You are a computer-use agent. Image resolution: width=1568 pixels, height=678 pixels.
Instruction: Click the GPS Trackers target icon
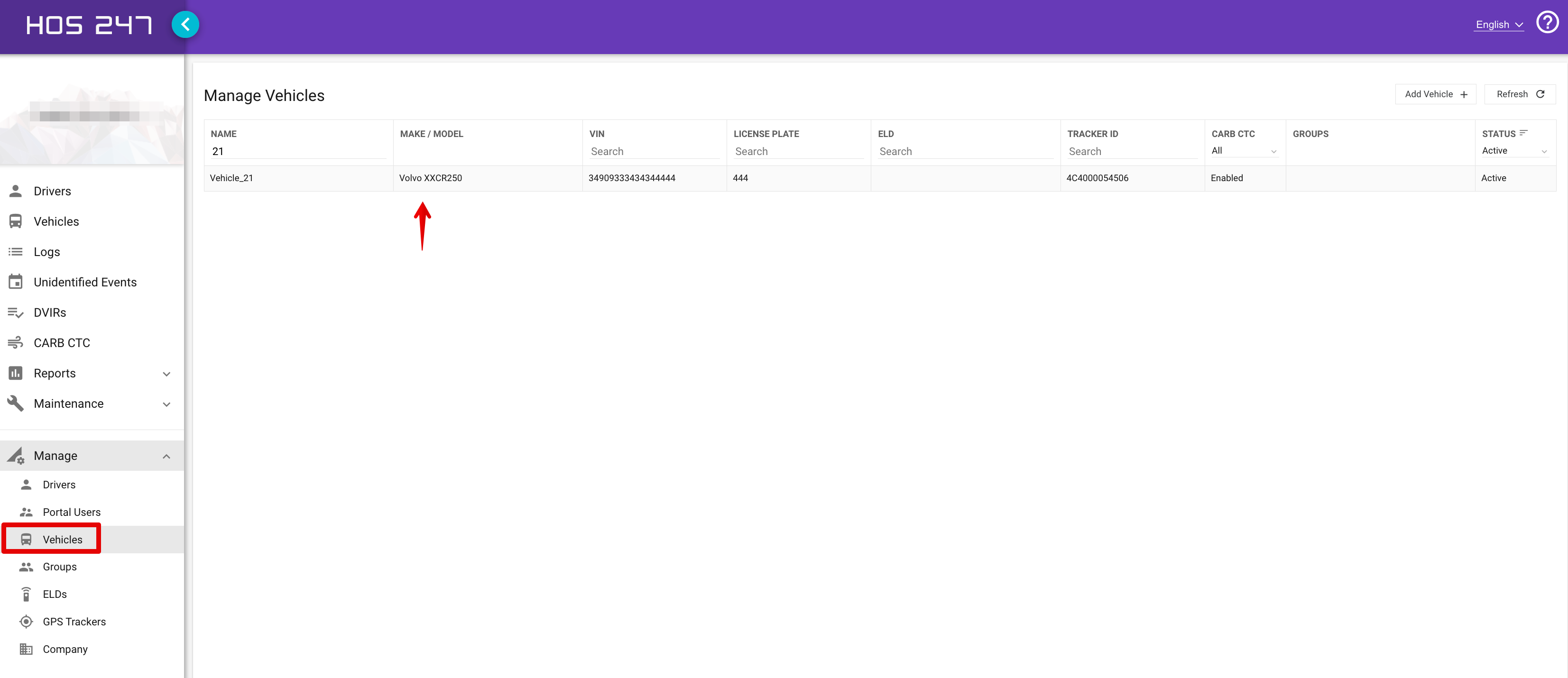pos(26,622)
